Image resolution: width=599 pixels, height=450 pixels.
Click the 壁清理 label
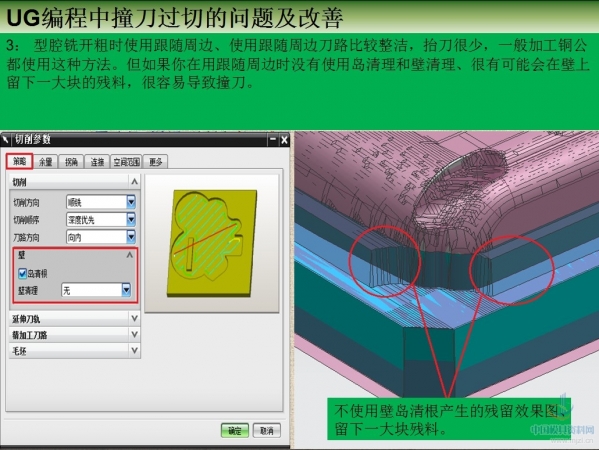coord(28,291)
